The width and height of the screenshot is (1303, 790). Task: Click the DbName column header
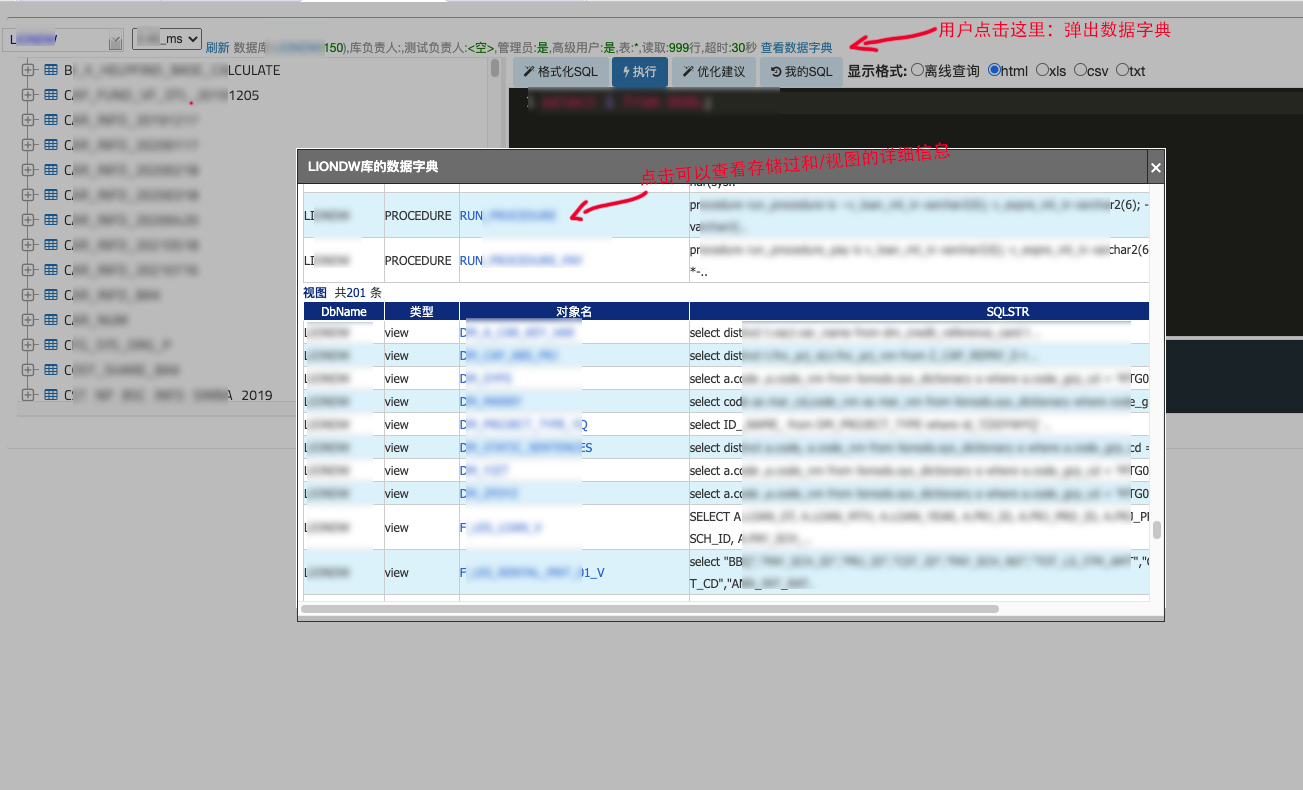pyautogui.click(x=344, y=311)
